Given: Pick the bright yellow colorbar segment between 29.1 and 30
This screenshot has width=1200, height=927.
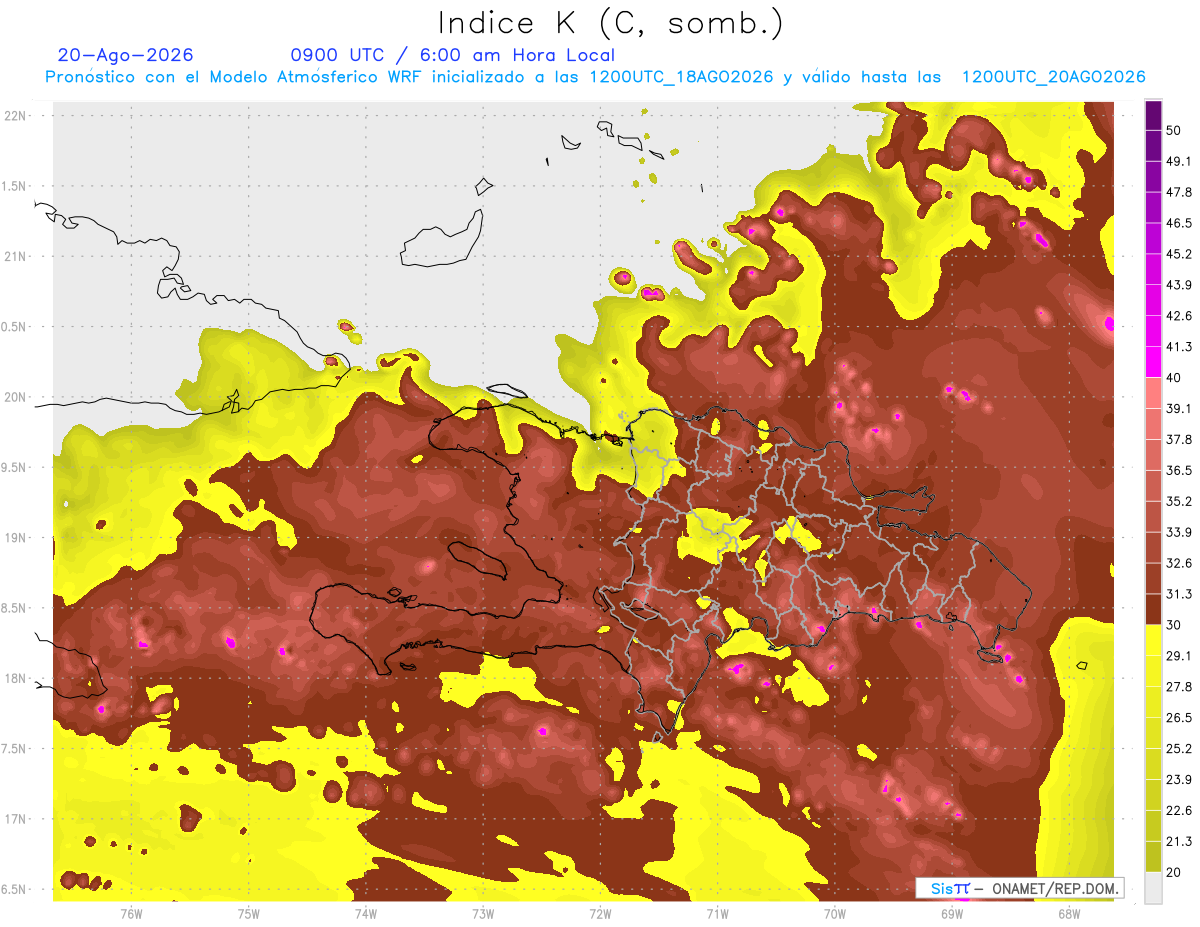Looking at the screenshot, I should 1153,639.
